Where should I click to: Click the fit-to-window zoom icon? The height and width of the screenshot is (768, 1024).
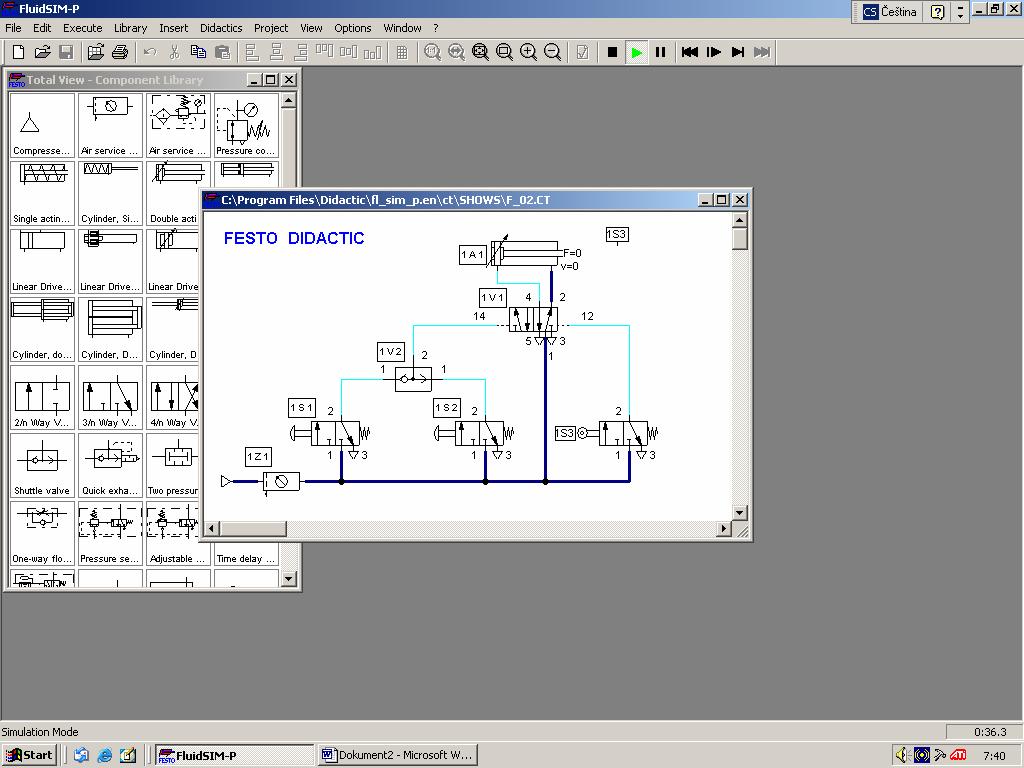[x=480, y=52]
